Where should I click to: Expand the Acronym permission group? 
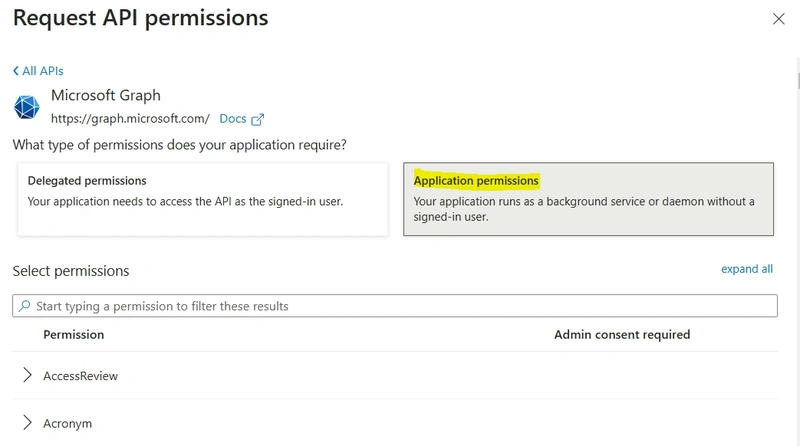pyautogui.click(x=28, y=423)
